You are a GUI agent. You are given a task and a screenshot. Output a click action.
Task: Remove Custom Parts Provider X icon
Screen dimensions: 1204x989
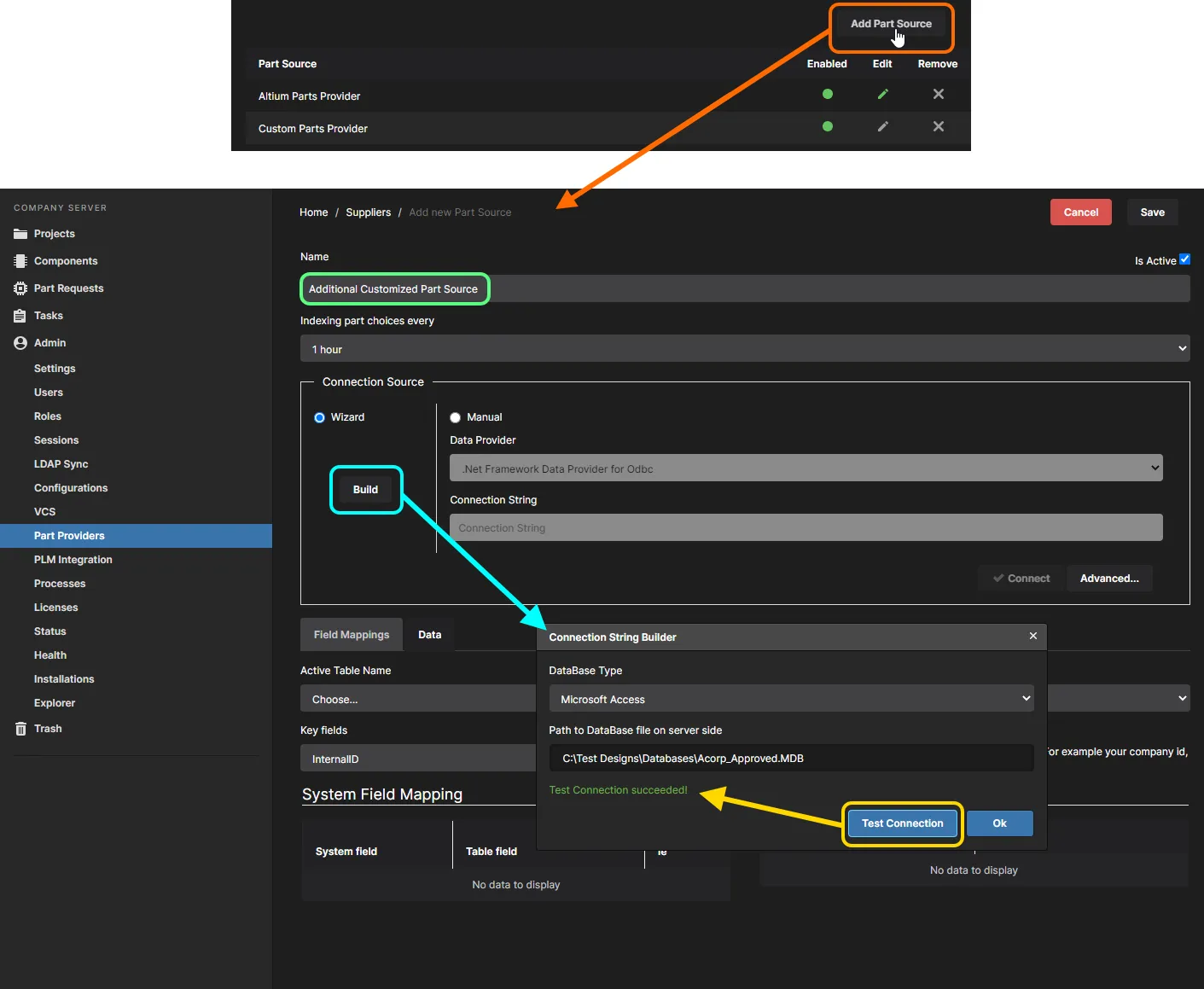pos(939,126)
